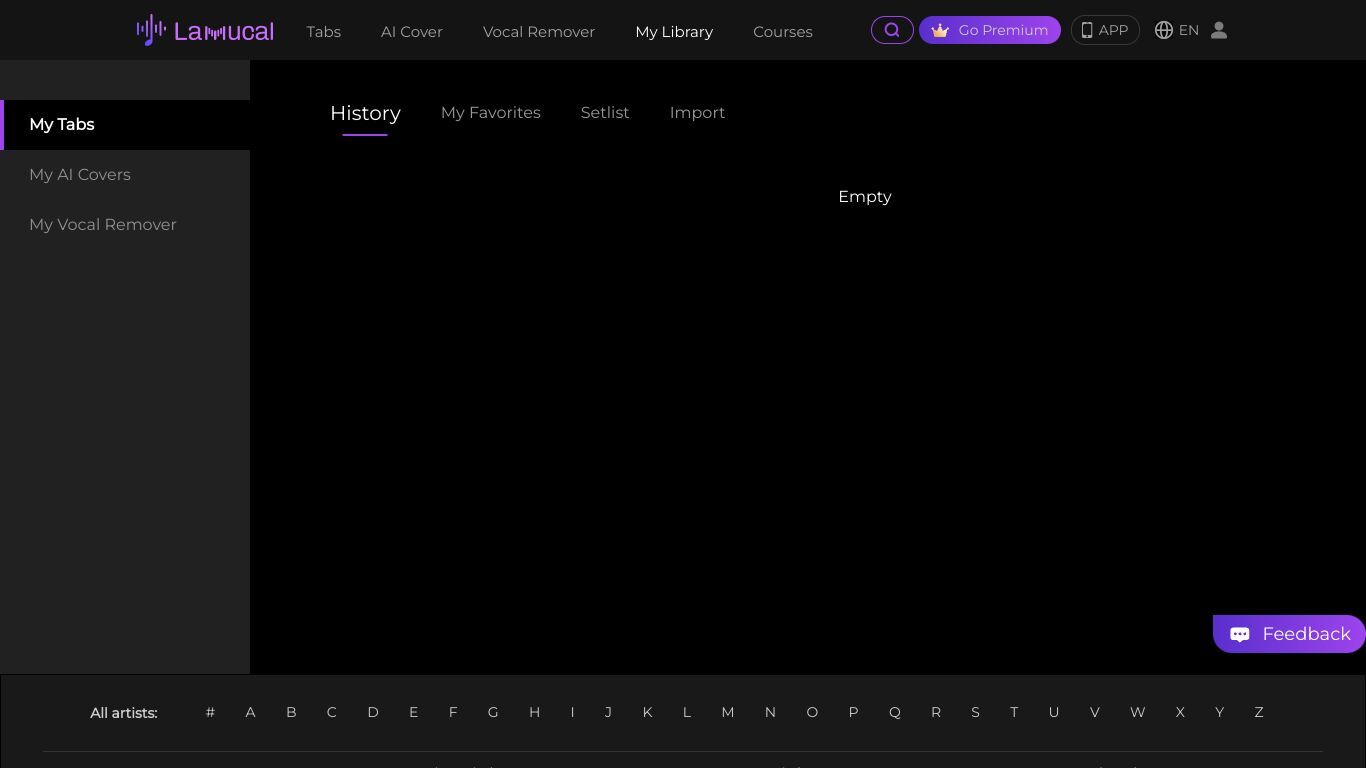This screenshot has width=1366, height=768.
Task: Browse artists starting with U
Action: 1054,712
